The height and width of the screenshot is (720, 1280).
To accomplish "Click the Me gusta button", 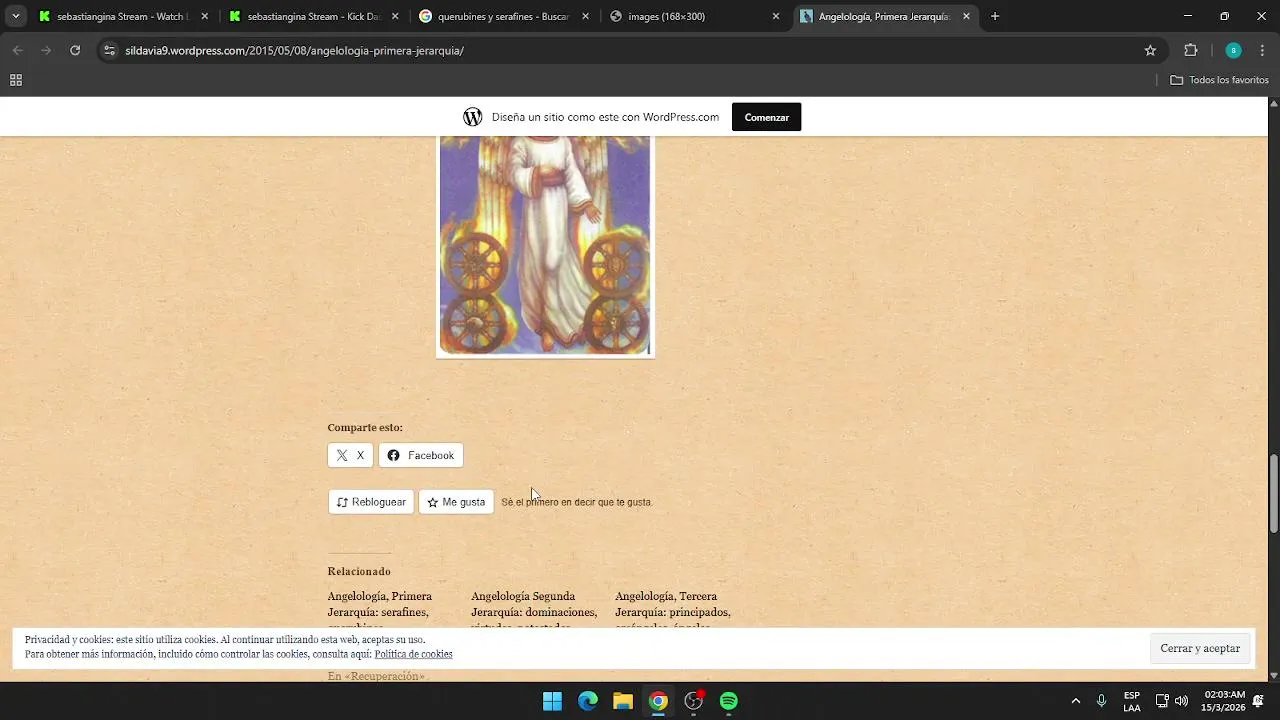I will [x=456, y=502].
